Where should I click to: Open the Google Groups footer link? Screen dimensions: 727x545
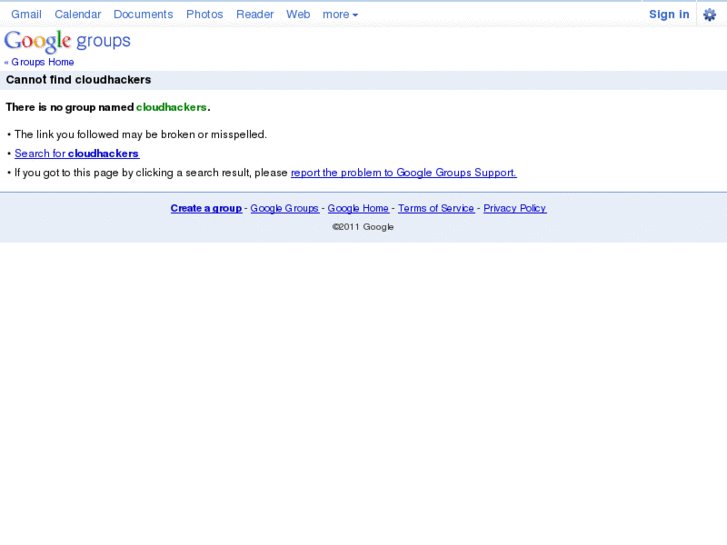(285, 208)
